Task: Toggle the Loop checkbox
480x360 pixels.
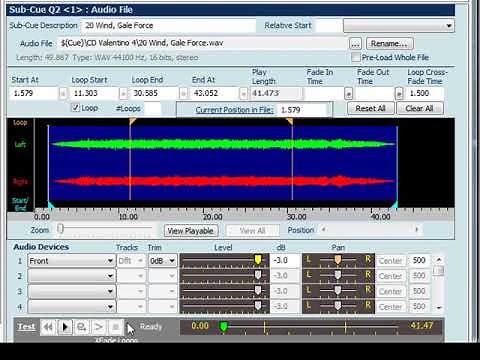Action: click(x=76, y=107)
